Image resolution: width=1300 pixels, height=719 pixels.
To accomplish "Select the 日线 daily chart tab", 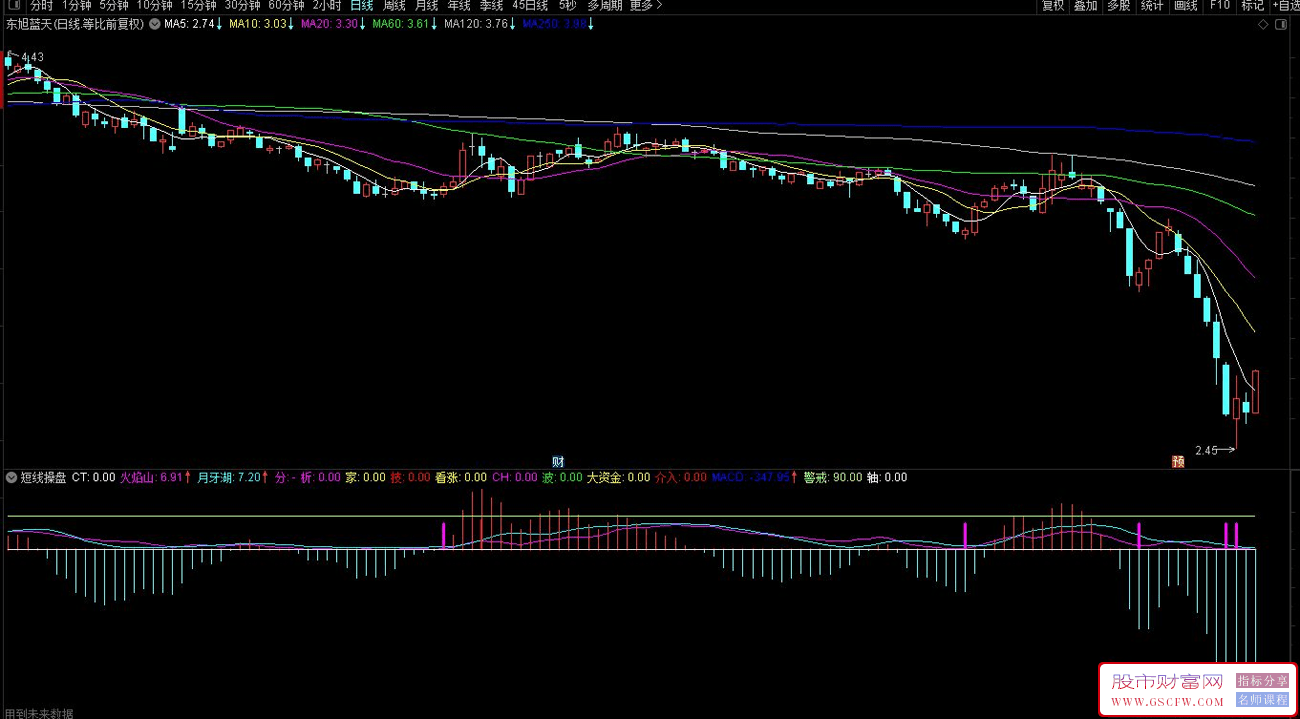I will tap(361, 5).
